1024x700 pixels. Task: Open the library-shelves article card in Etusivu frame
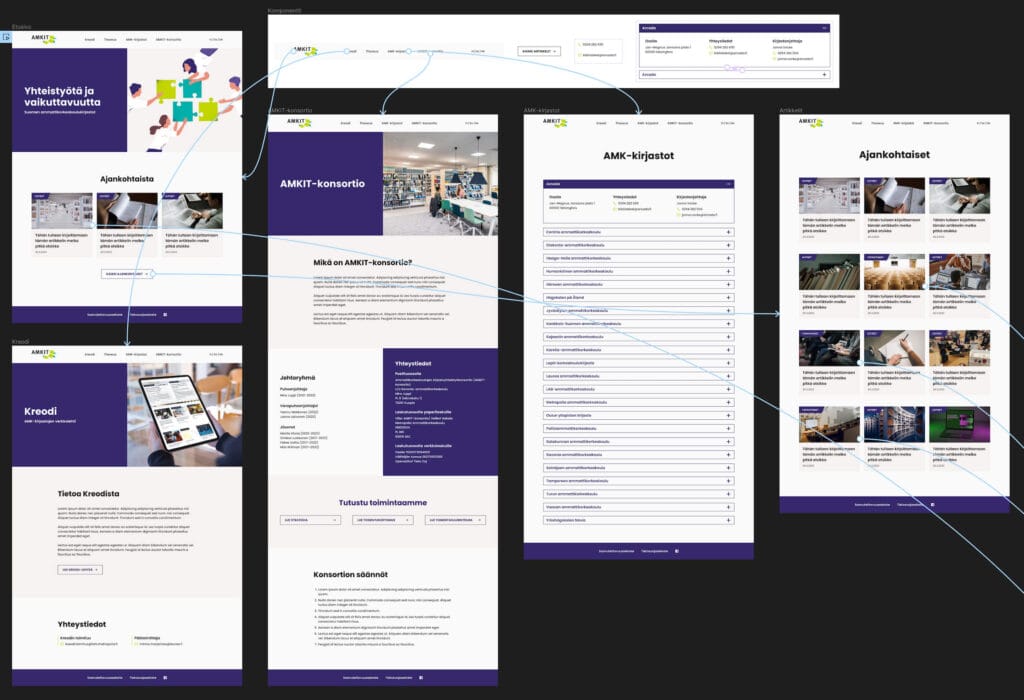62,224
